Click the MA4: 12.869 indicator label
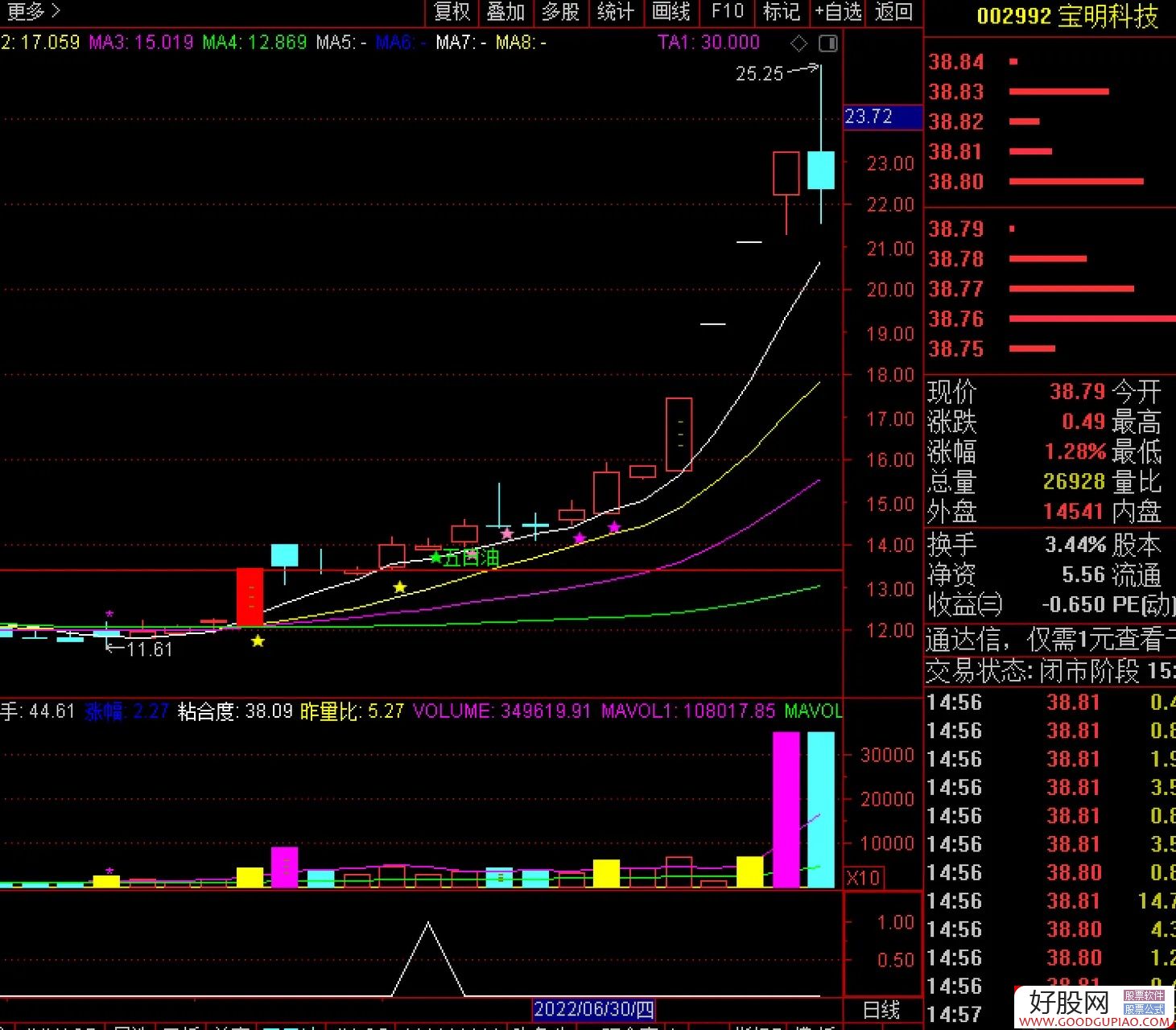 254,43
